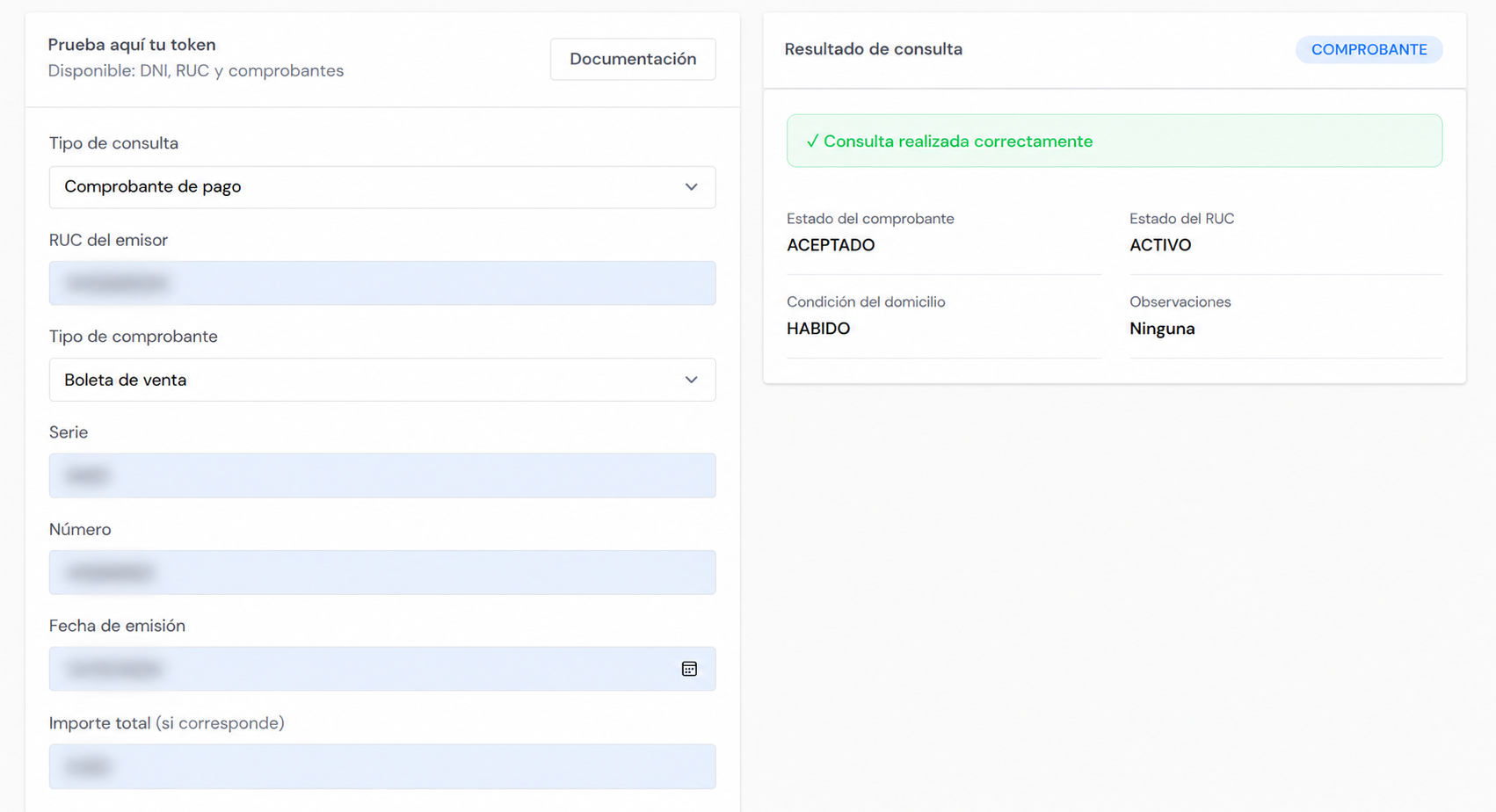This screenshot has width=1496, height=812.
Task: Click the Número field label
Action: point(80,529)
